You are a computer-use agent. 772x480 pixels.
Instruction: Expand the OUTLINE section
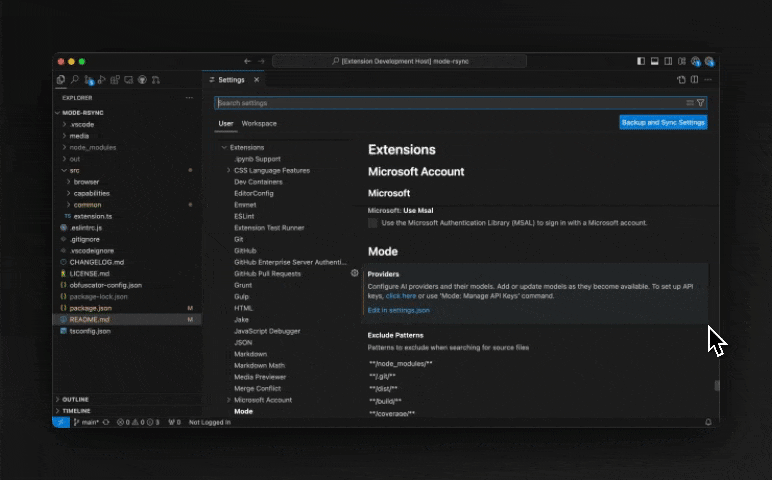coord(75,399)
